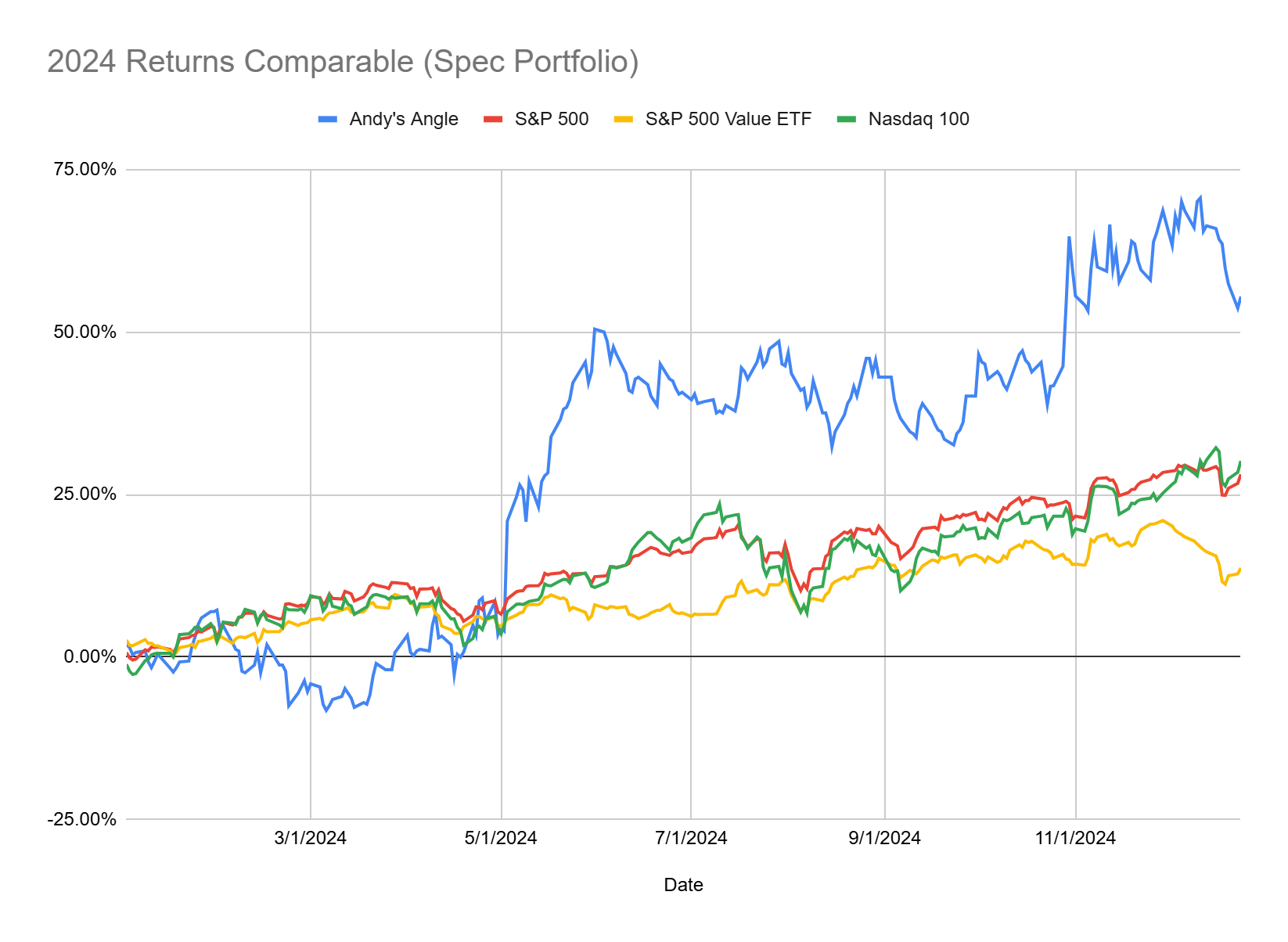The width and height of the screenshot is (1288, 942).
Task: Select the "S&P 500 Value ETF" legend label
Action: pyautogui.click(x=728, y=119)
